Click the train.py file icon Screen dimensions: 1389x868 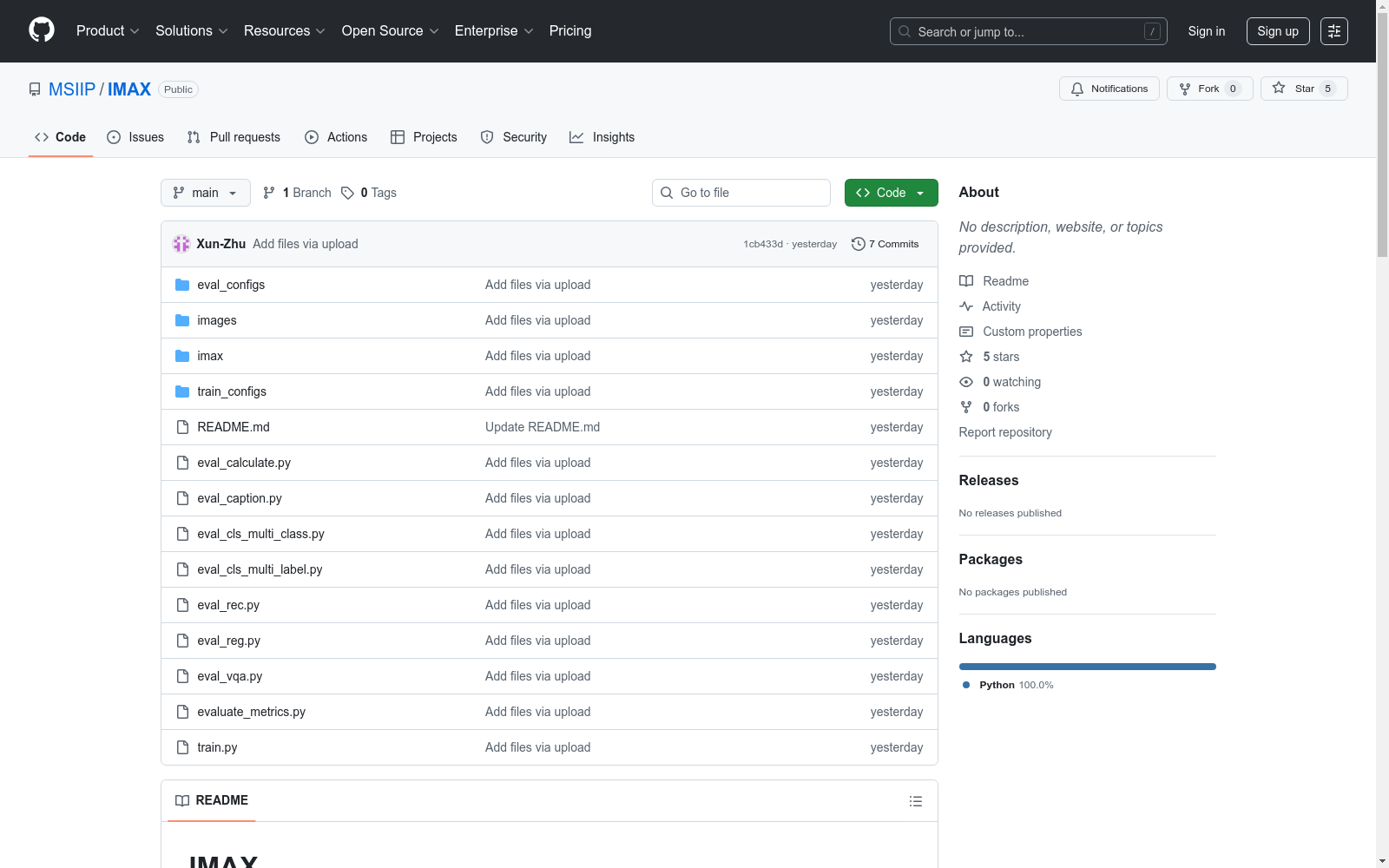182,747
